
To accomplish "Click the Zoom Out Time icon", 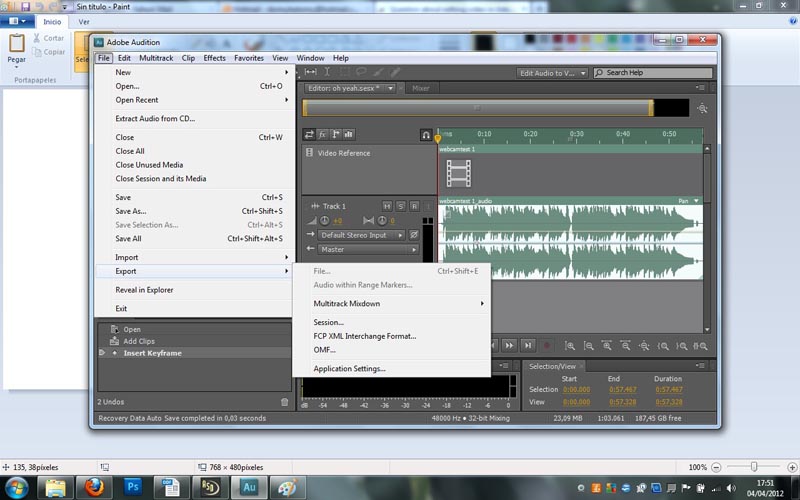I will (x=625, y=346).
